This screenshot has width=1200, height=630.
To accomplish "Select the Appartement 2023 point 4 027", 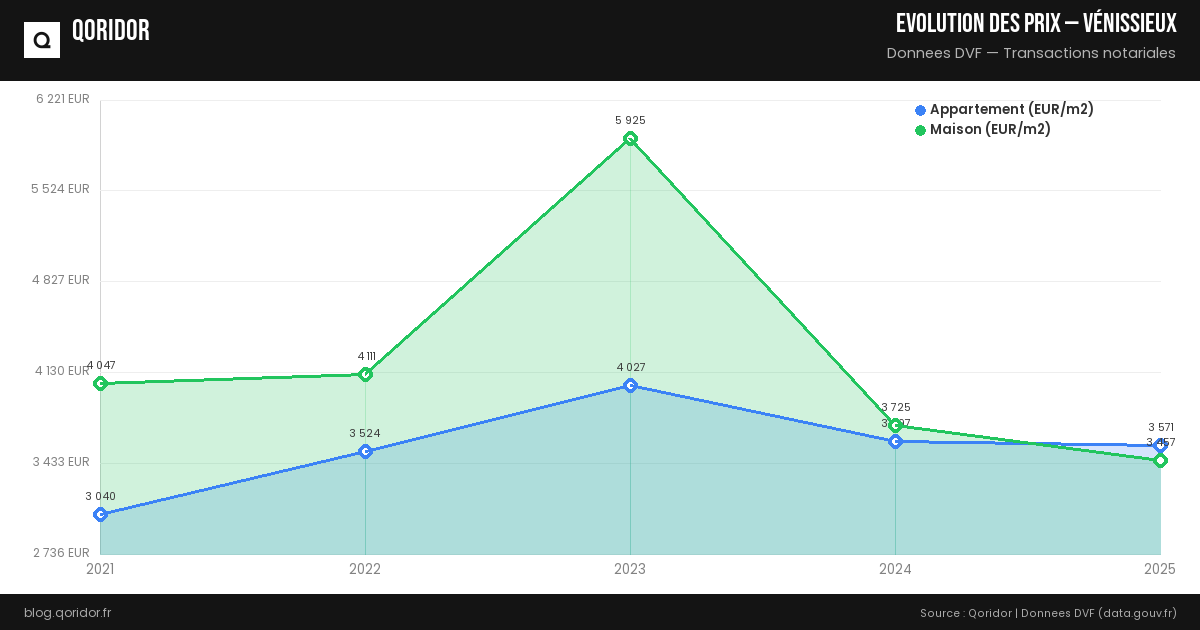I will click(x=630, y=385).
